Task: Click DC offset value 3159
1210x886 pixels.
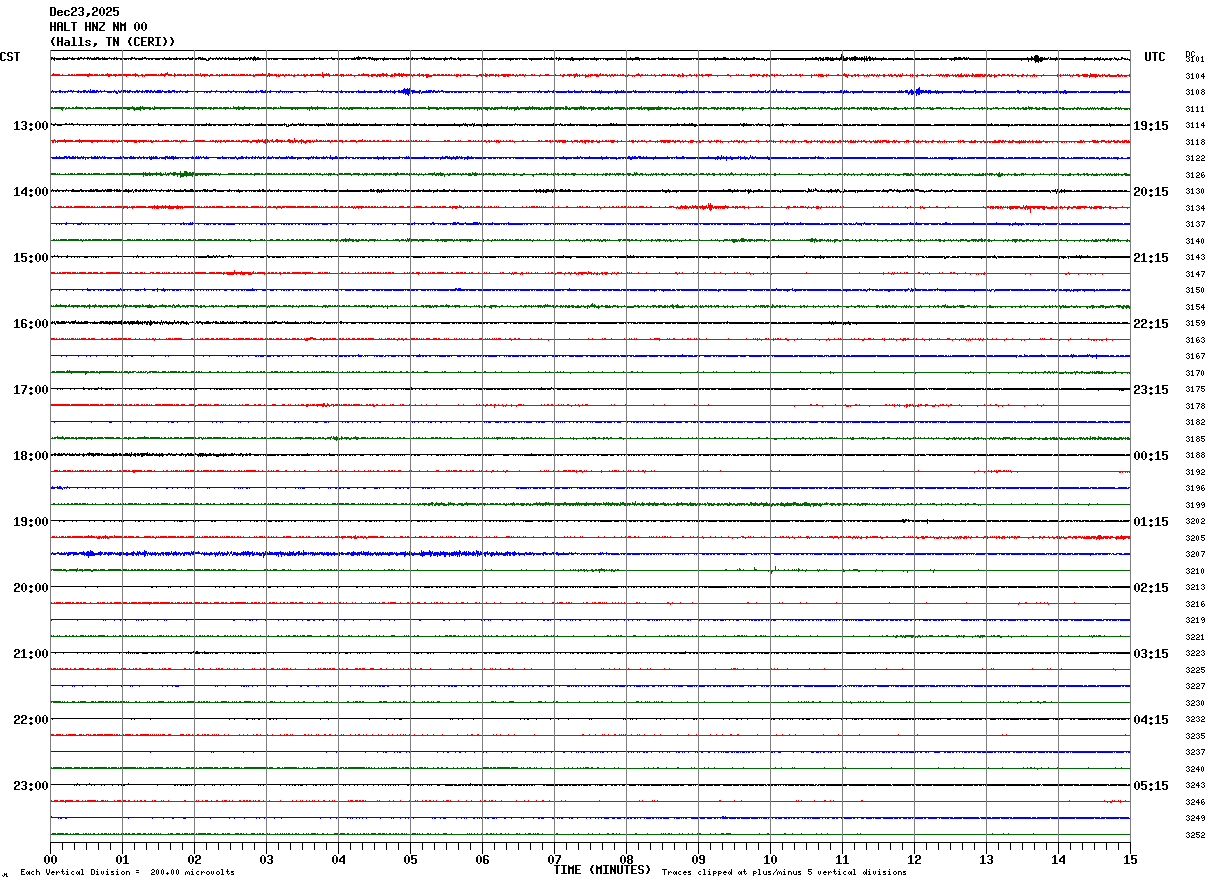Action: click(x=1195, y=323)
